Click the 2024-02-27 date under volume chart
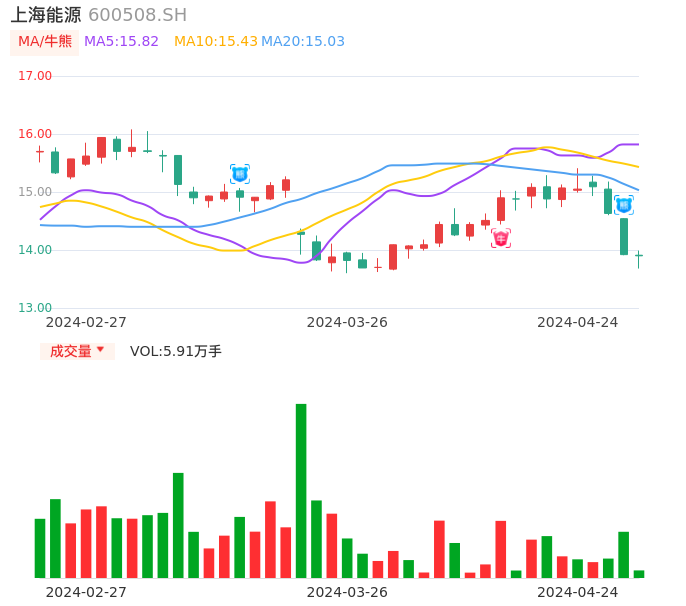The height and width of the screenshot is (606, 686). point(86,592)
